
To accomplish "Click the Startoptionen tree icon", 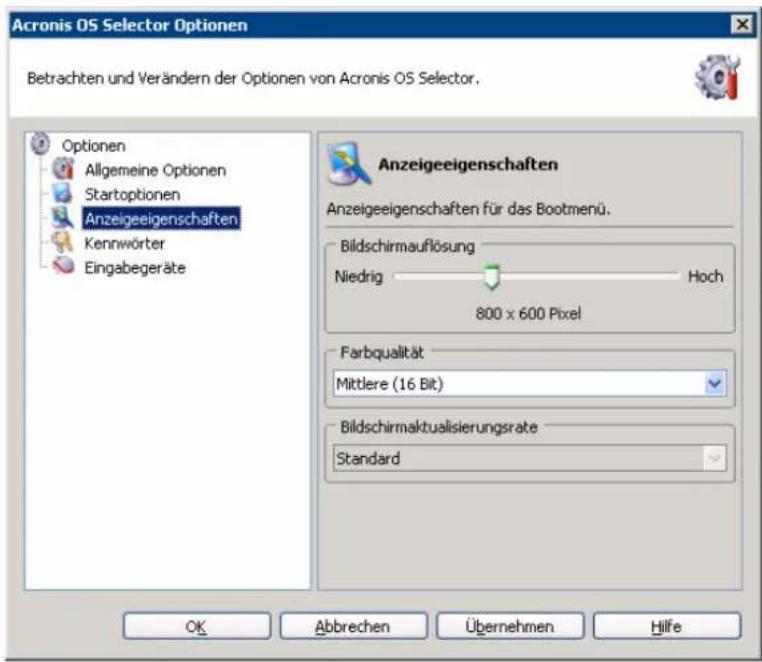I will click(x=63, y=193).
